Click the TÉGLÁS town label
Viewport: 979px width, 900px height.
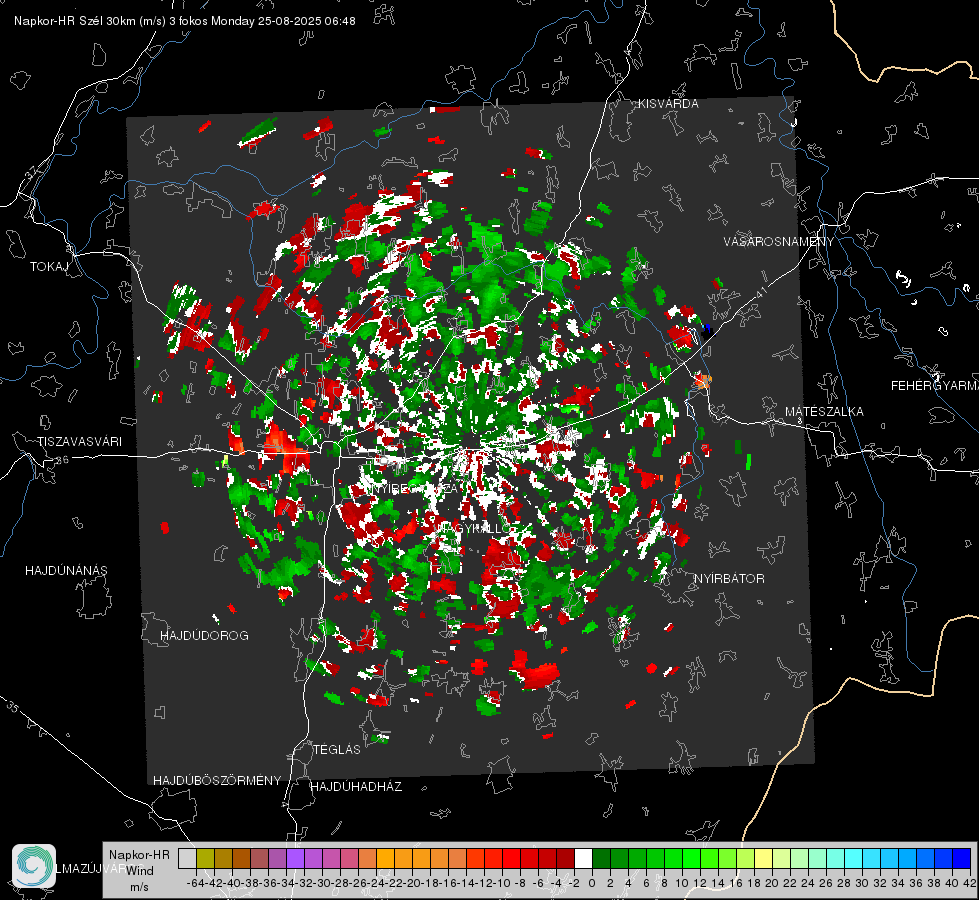pyautogui.click(x=337, y=749)
